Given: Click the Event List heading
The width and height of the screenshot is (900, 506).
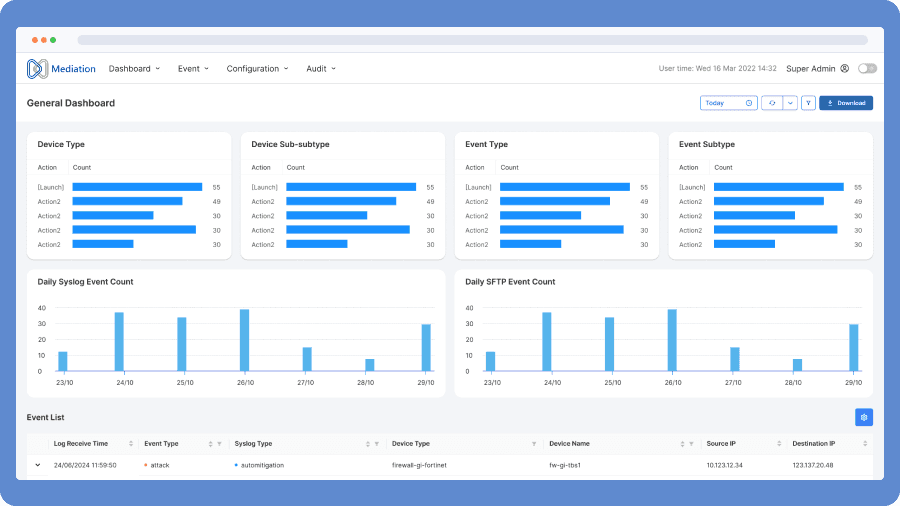Looking at the screenshot, I should pos(45,417).
